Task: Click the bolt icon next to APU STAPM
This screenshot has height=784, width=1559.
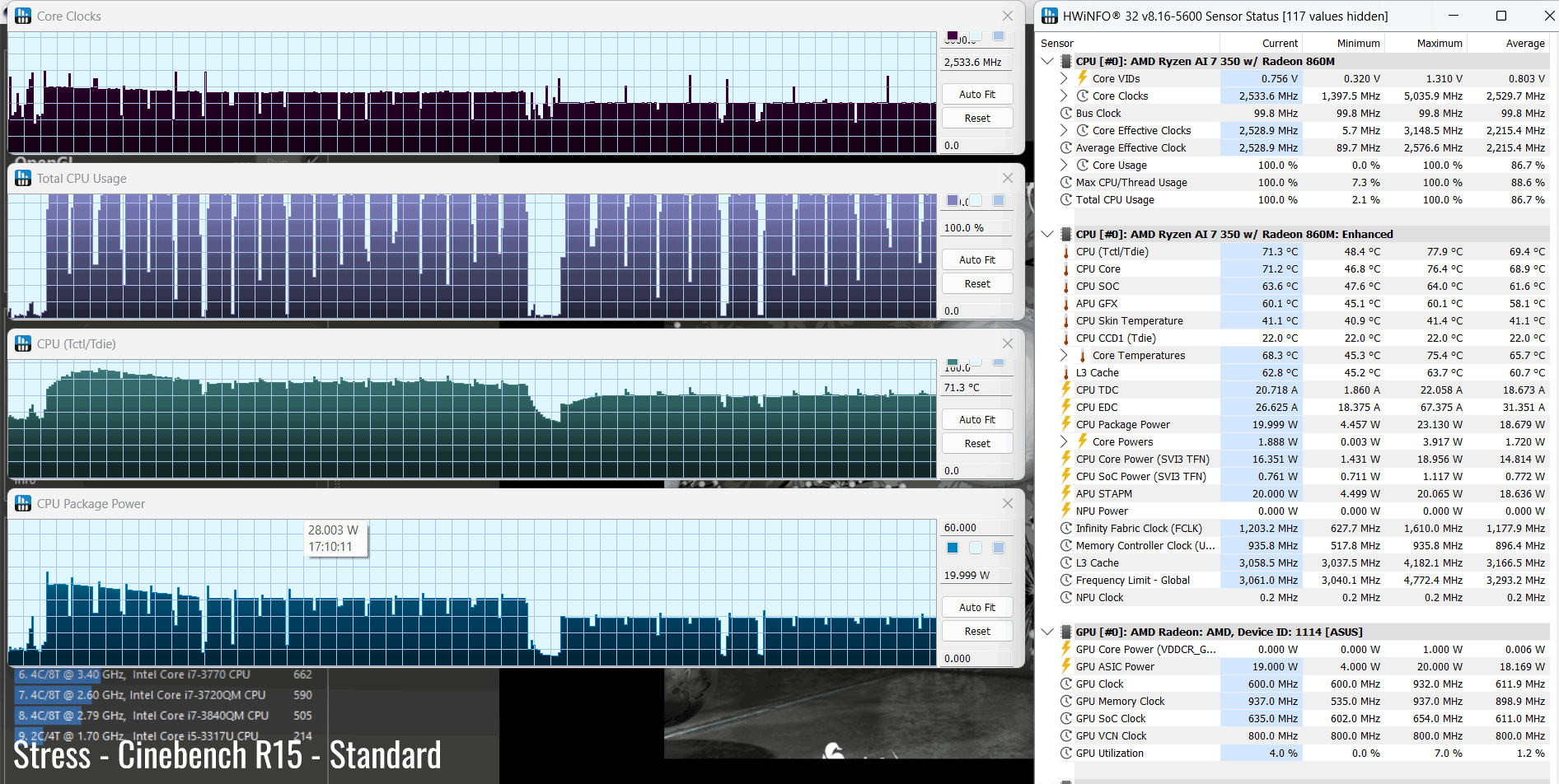Action: pos(1066,493)
